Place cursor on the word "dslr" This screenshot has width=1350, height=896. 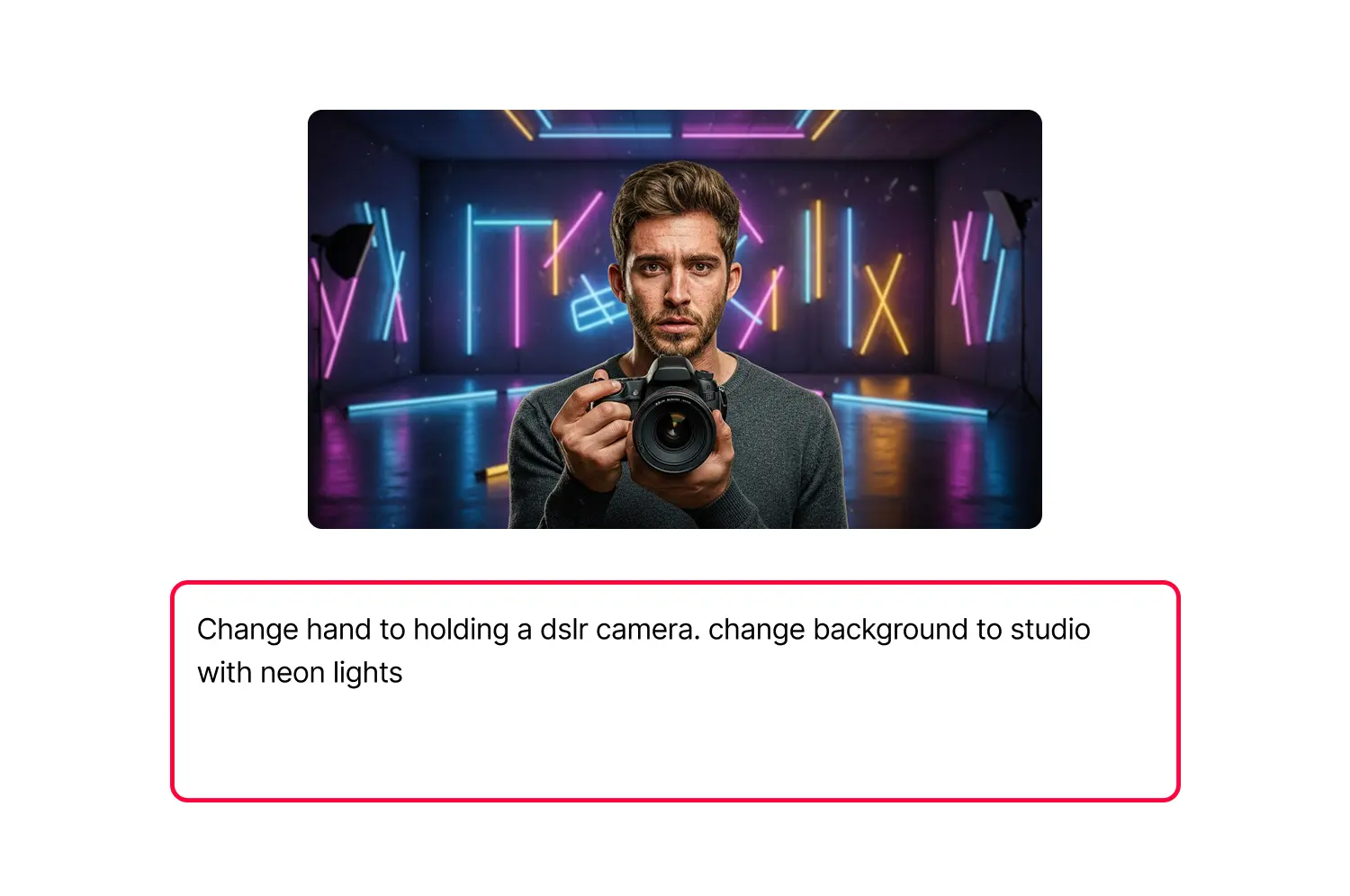[x=563, y=629]
